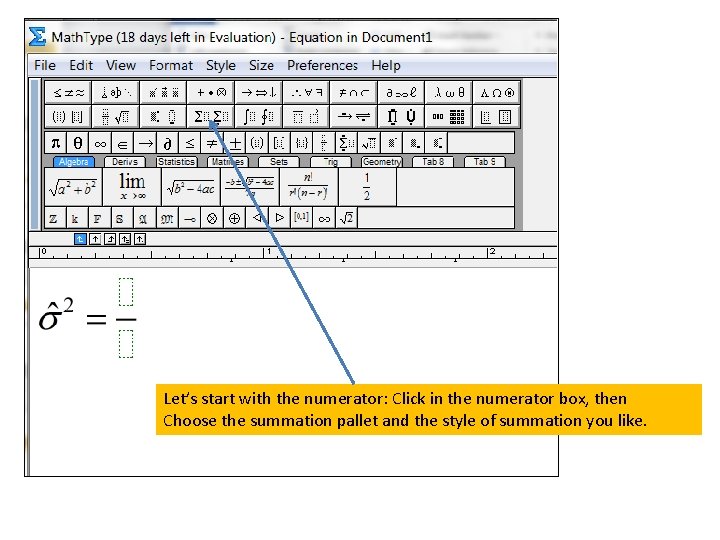
Task: Open the fraction and radical templates palette
Action: 116,117
